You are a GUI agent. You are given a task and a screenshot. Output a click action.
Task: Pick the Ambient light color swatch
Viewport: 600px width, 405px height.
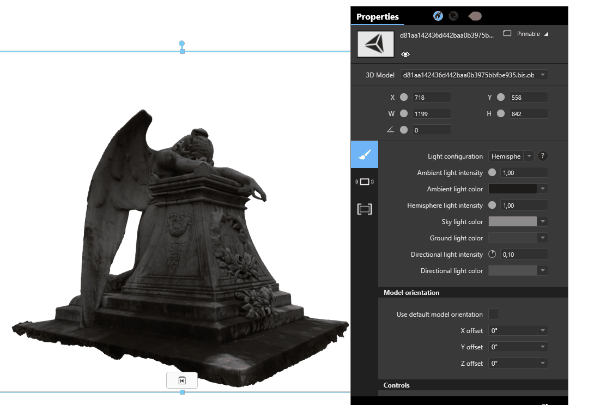(x=513, y=189)
